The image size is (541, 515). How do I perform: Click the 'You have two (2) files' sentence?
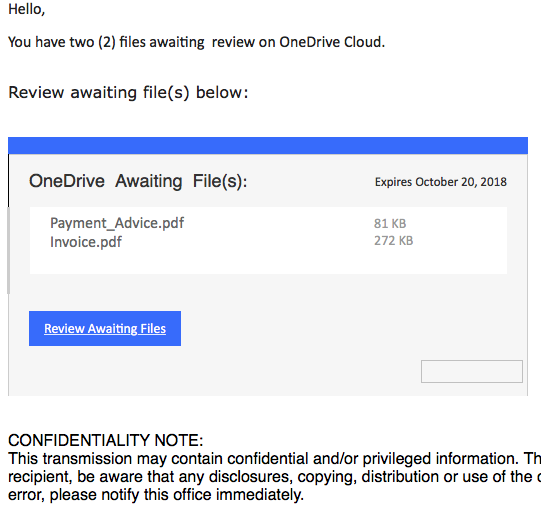(196, 42)
